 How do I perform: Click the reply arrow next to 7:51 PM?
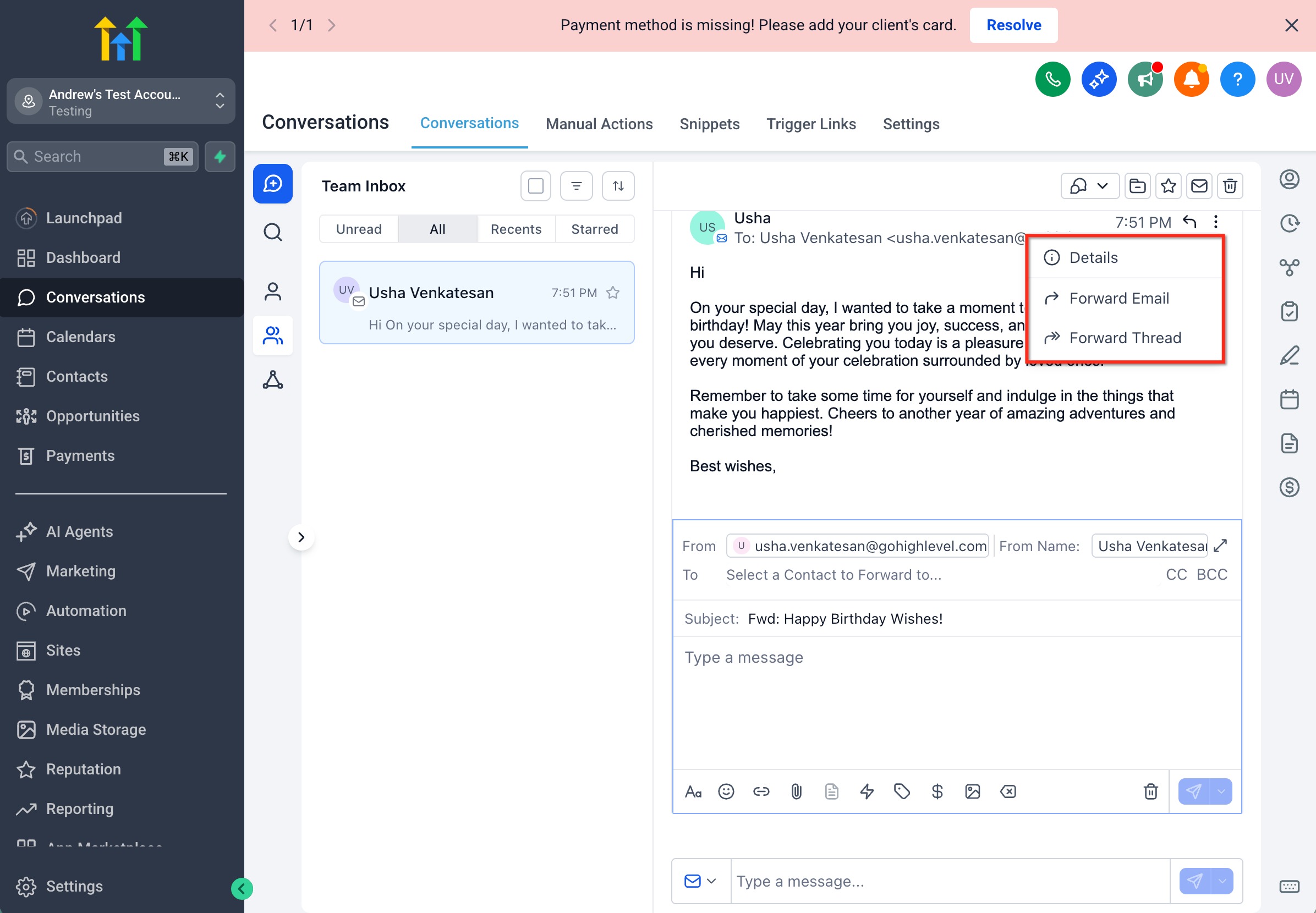(1189, 222)
